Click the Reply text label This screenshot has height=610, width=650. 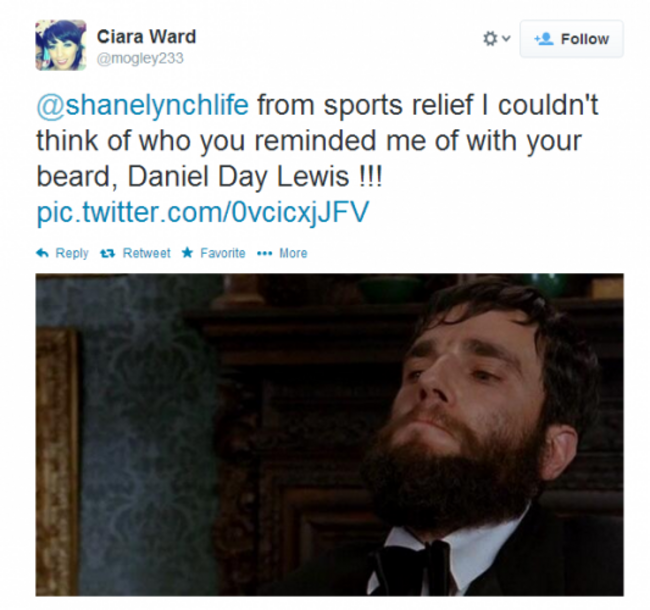(72, 253)
